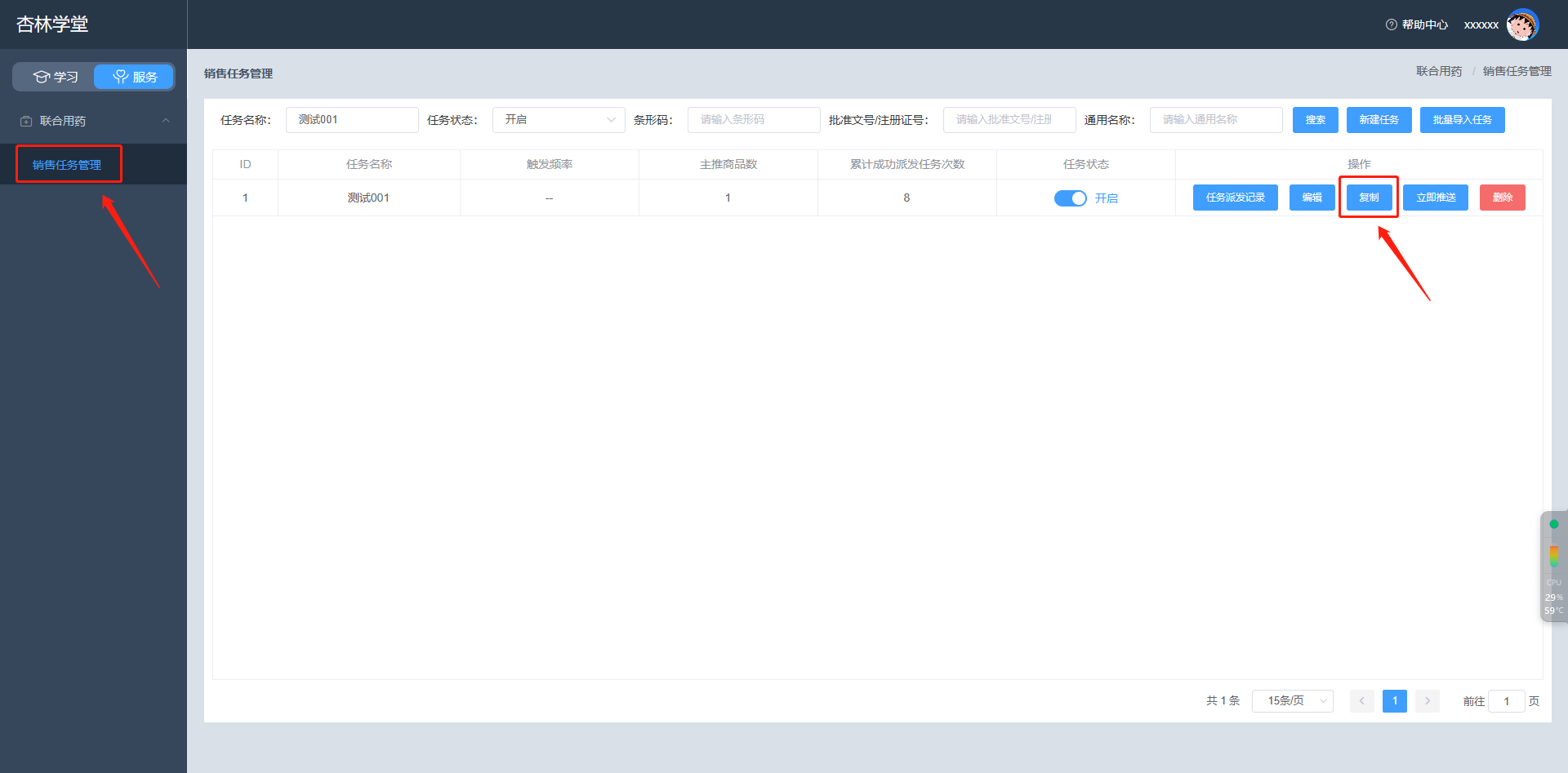The height and width of the screenshot is (773, 1568).
Task: Click the 新建任务 button
Action: (1379, 120)
